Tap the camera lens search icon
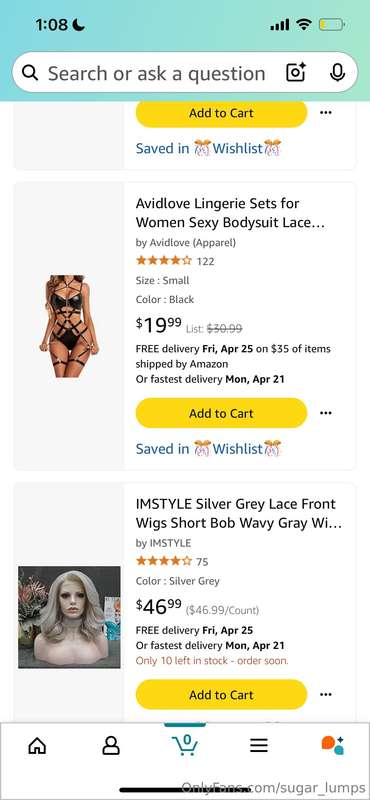 [296, 73]
